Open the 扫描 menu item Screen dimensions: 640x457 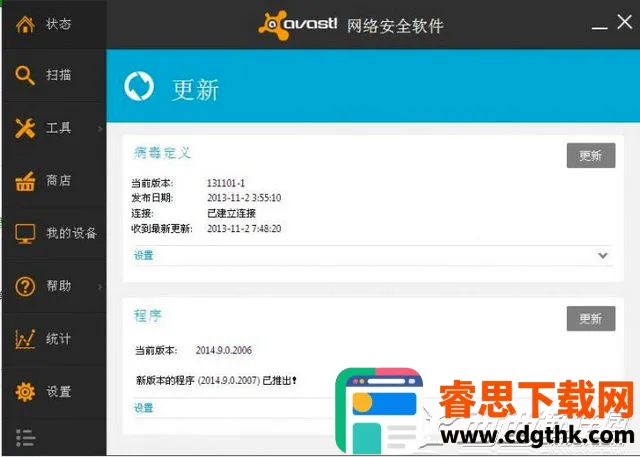(x=54, y=75)
